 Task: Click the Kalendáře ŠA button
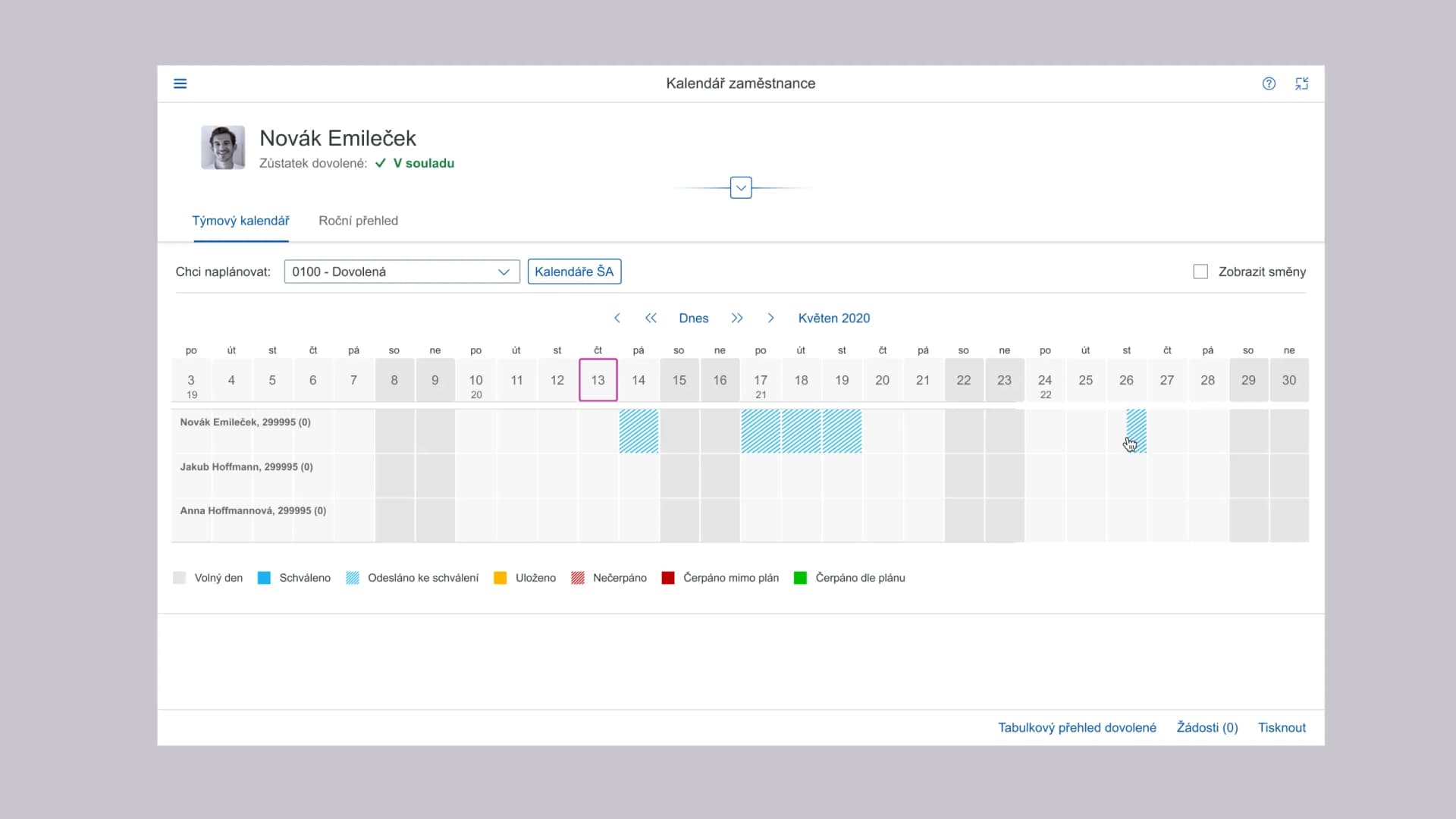574,271
